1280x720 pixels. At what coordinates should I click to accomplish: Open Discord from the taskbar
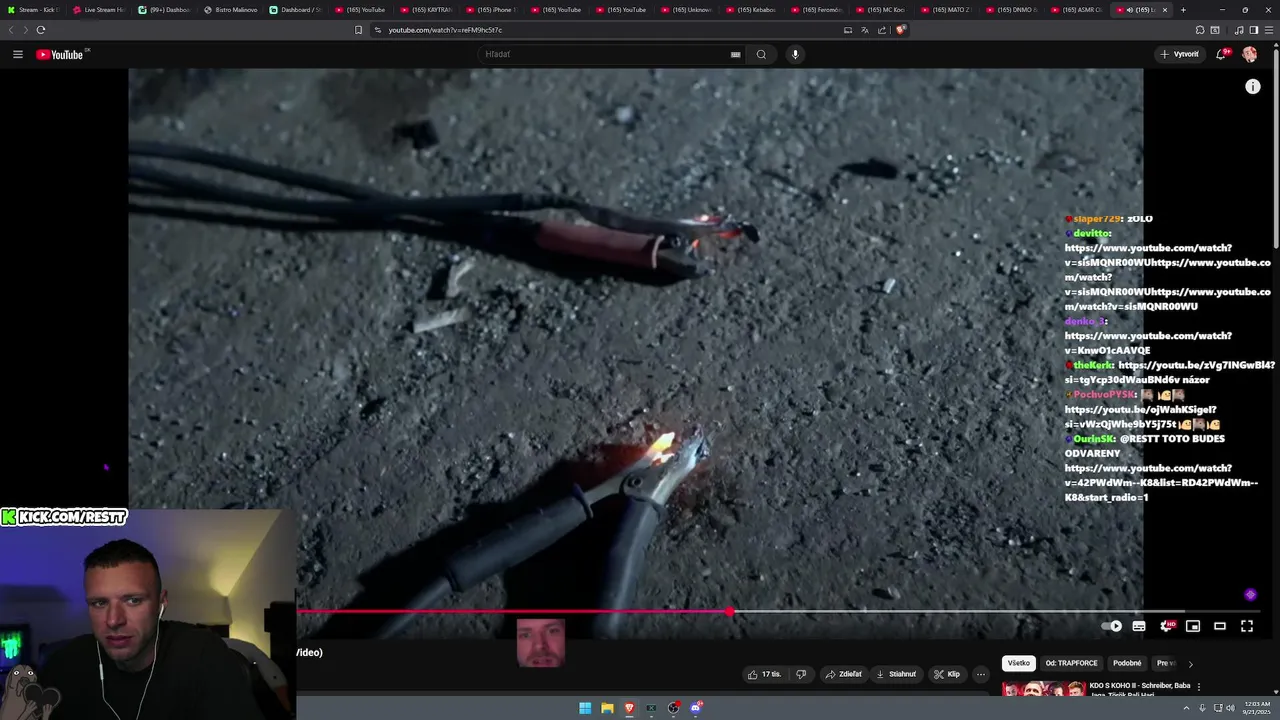point(696,708)
